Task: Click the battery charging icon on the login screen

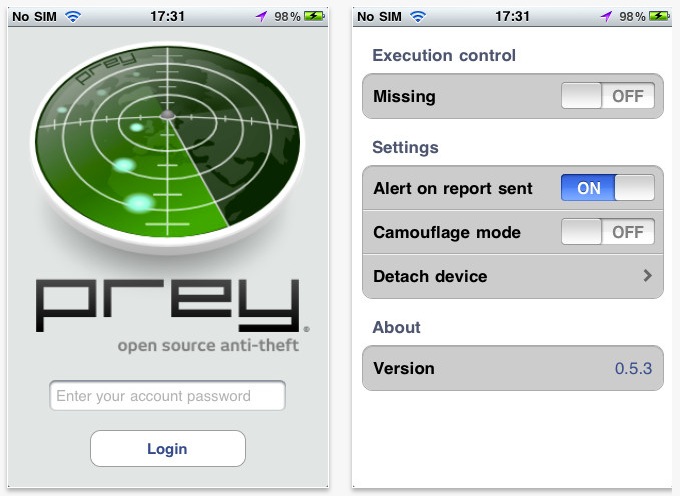Action: click(314, 16)
